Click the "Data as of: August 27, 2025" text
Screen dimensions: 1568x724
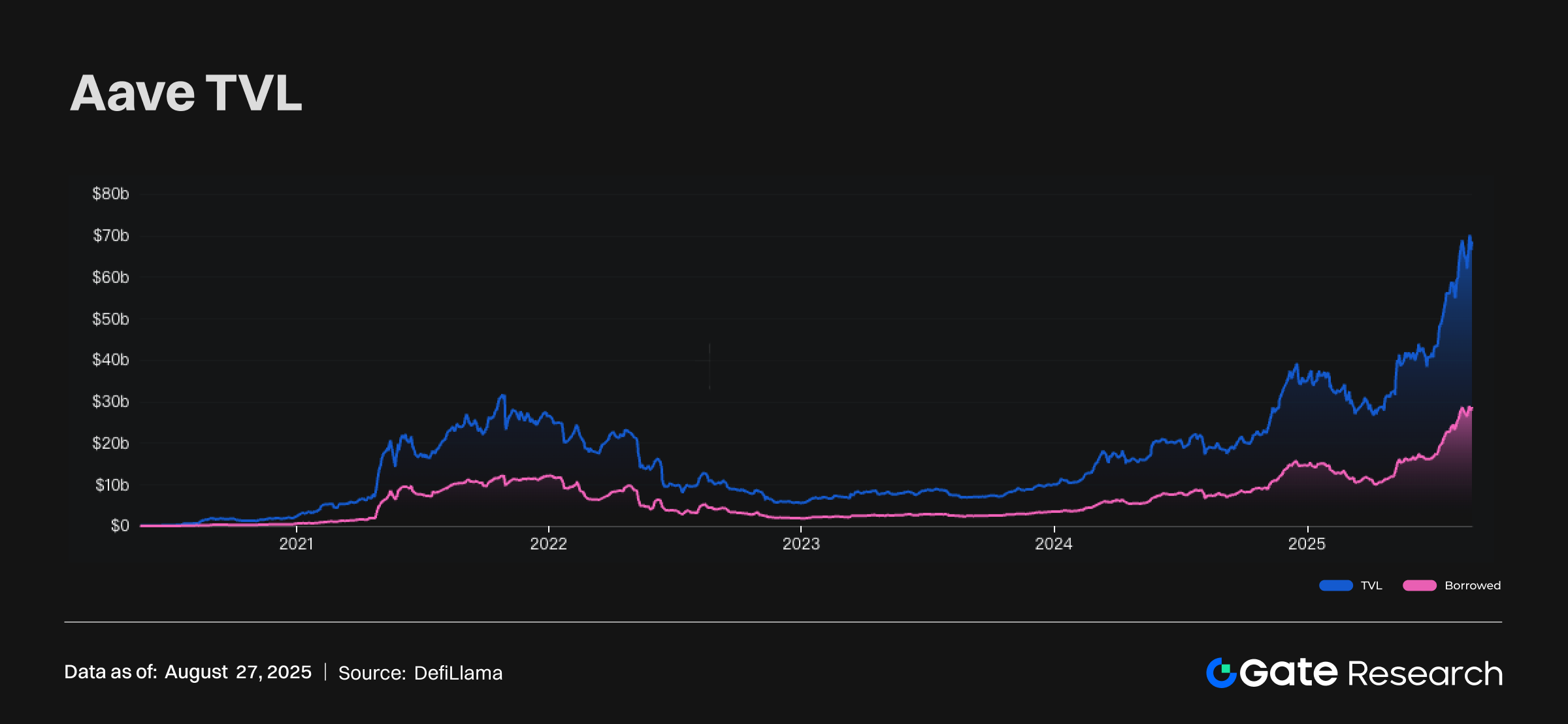[x=188, y=672]
